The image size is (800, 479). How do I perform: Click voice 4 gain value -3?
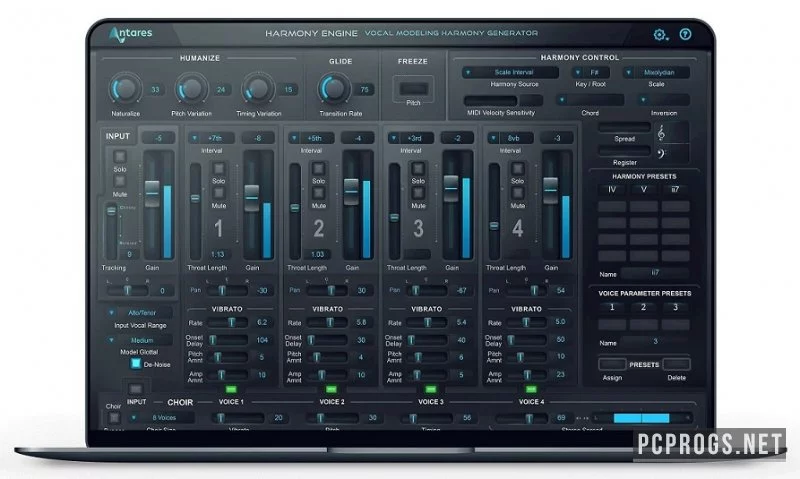pyautogui.click(x=557, y=138)
